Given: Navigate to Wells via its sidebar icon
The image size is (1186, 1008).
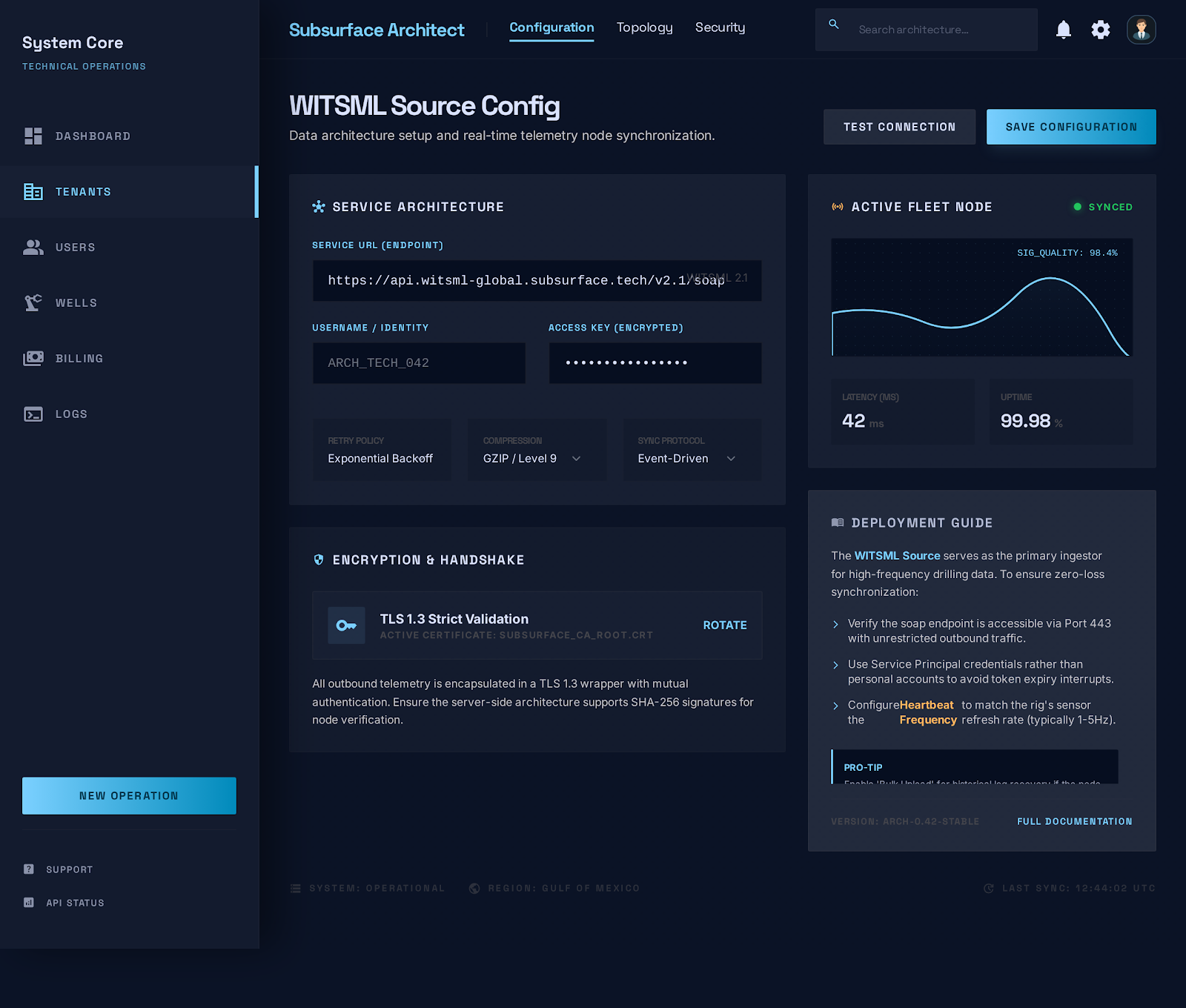Looking at the screenshot, I should click(x=33, y=302).
